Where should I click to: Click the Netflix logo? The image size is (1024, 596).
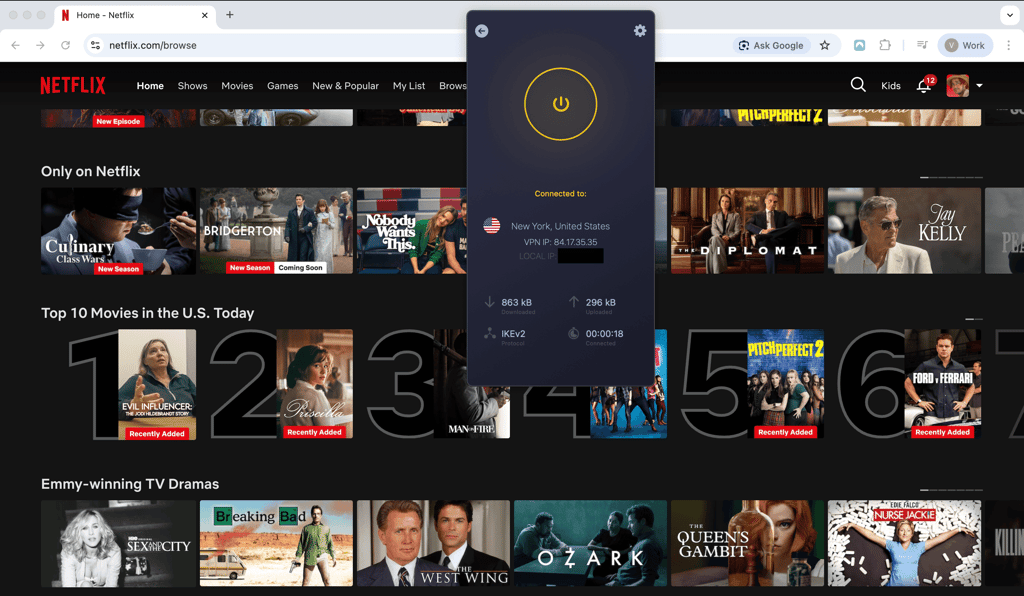(x=73, y=86)
